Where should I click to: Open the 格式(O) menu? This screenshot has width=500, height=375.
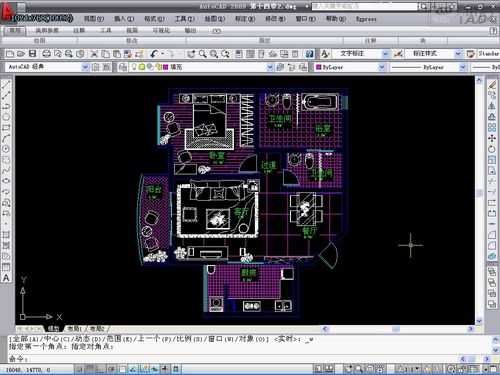tap(154, 19)
